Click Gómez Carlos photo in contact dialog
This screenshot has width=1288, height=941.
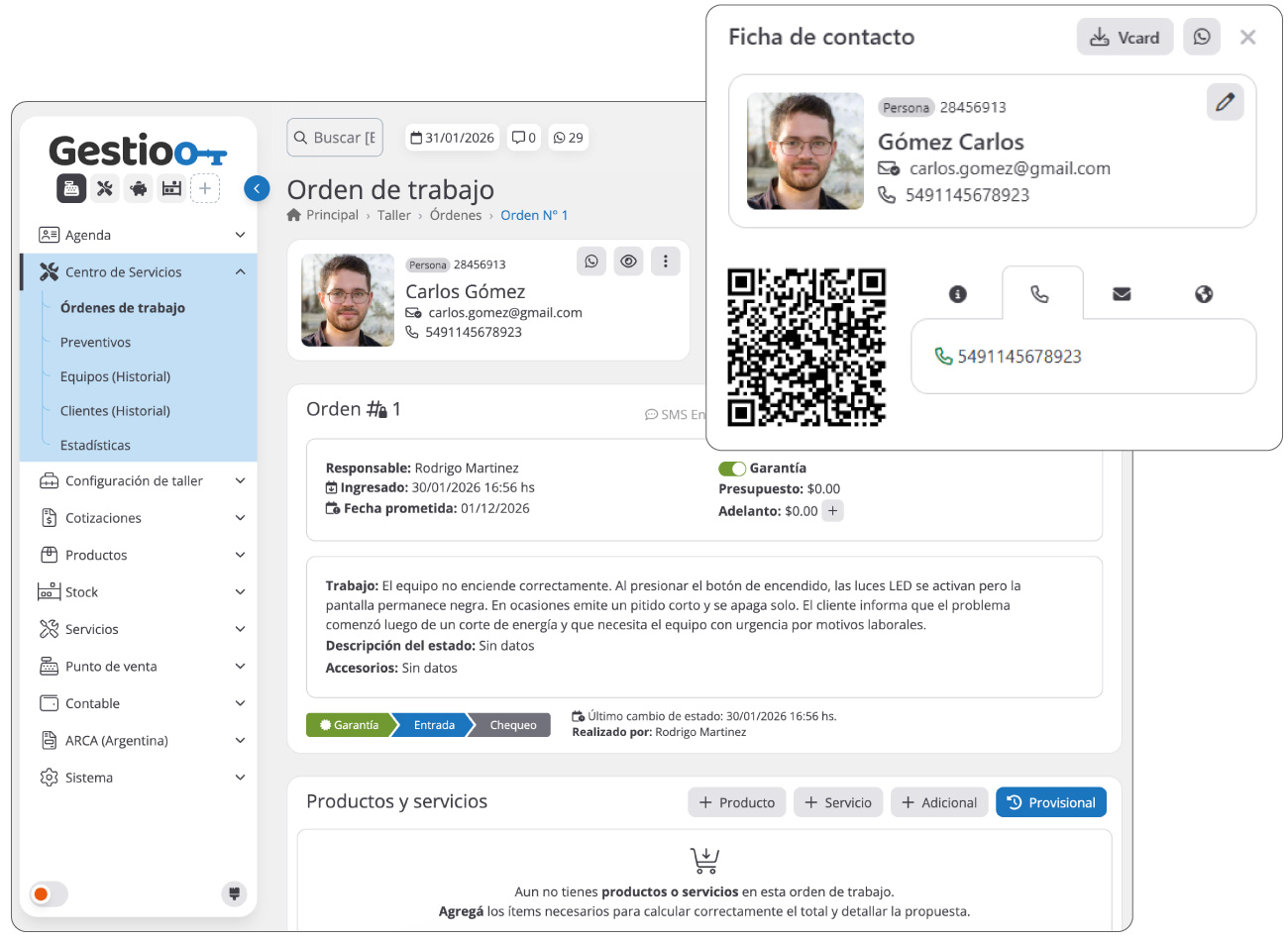tap(805, 152)
